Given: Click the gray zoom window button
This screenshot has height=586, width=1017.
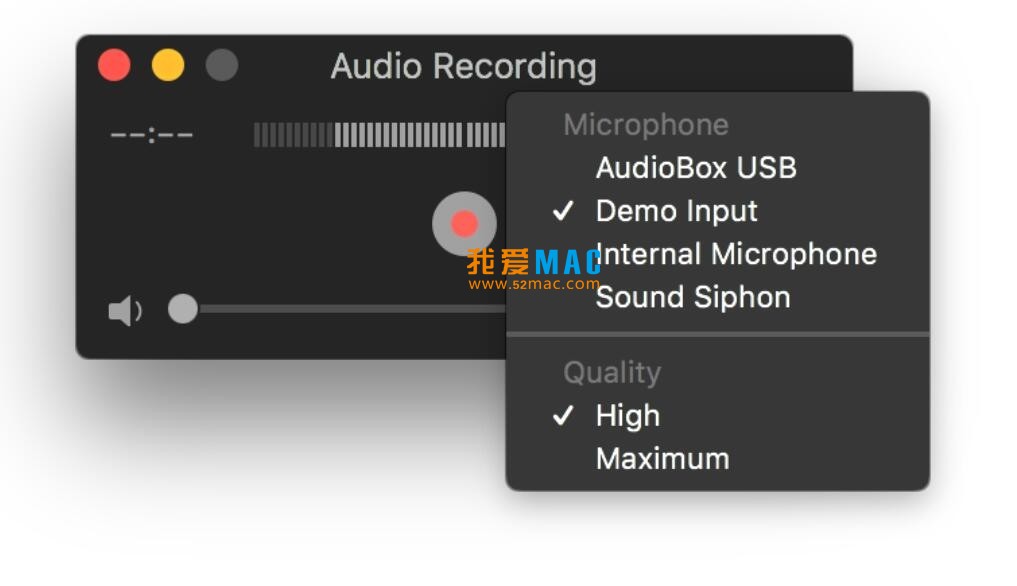Looking at the screenshot, I should pyautogui.click(x=222, y=66).
